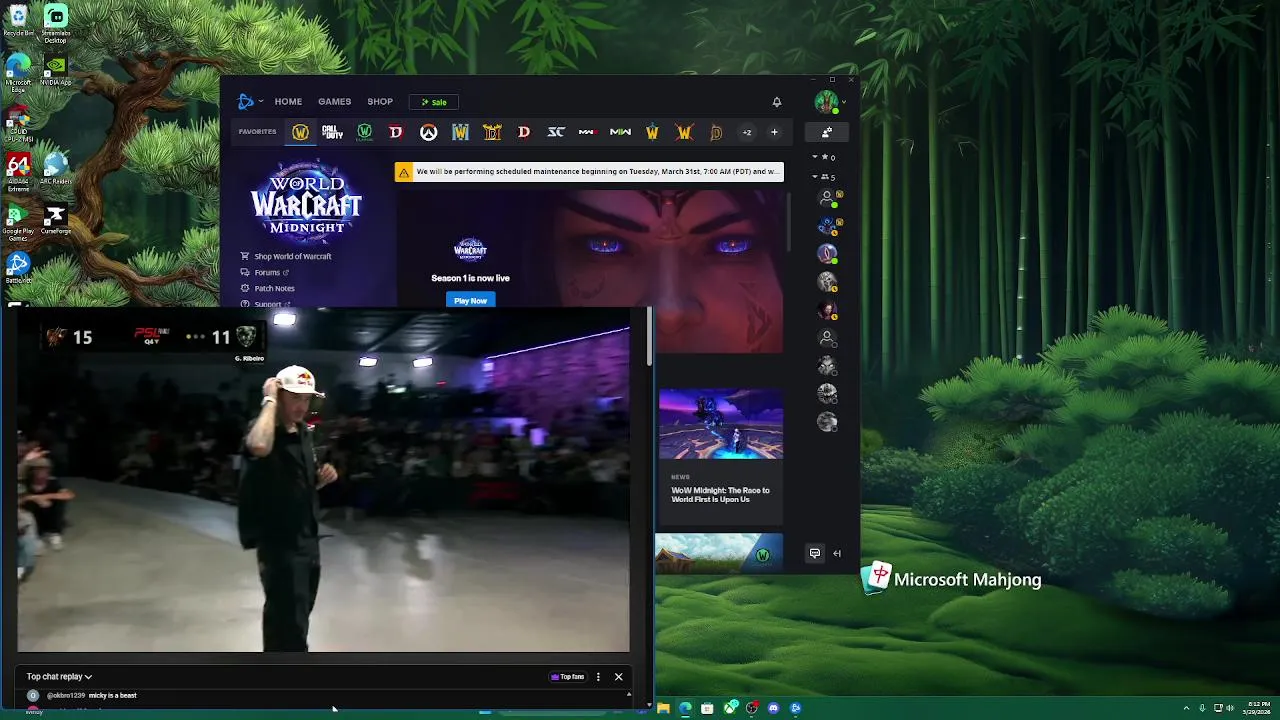This screenshot has width=1280, height=720.
Task: Select StarCraft icon in favorites bar
Action: [x=556, y=132]
